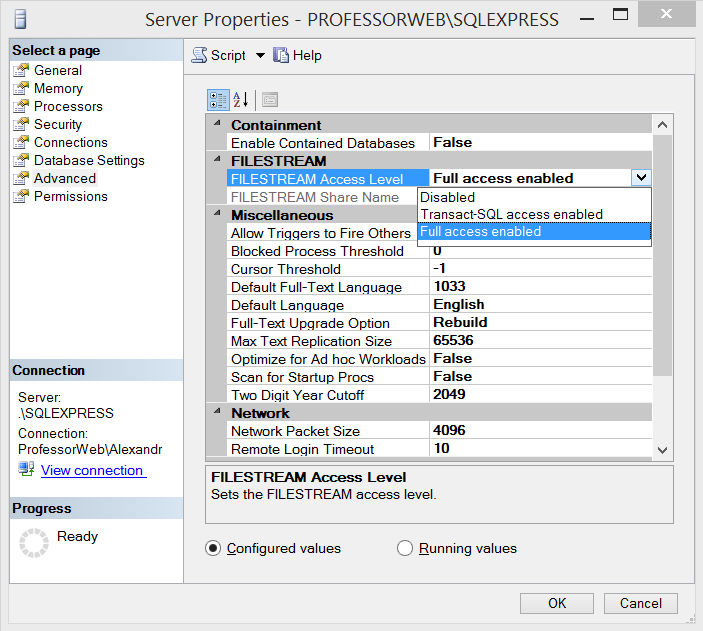703x631 pixels.
Task: Select the Configured values radio button
Action: pyautogui.click(x=213, y=548)
